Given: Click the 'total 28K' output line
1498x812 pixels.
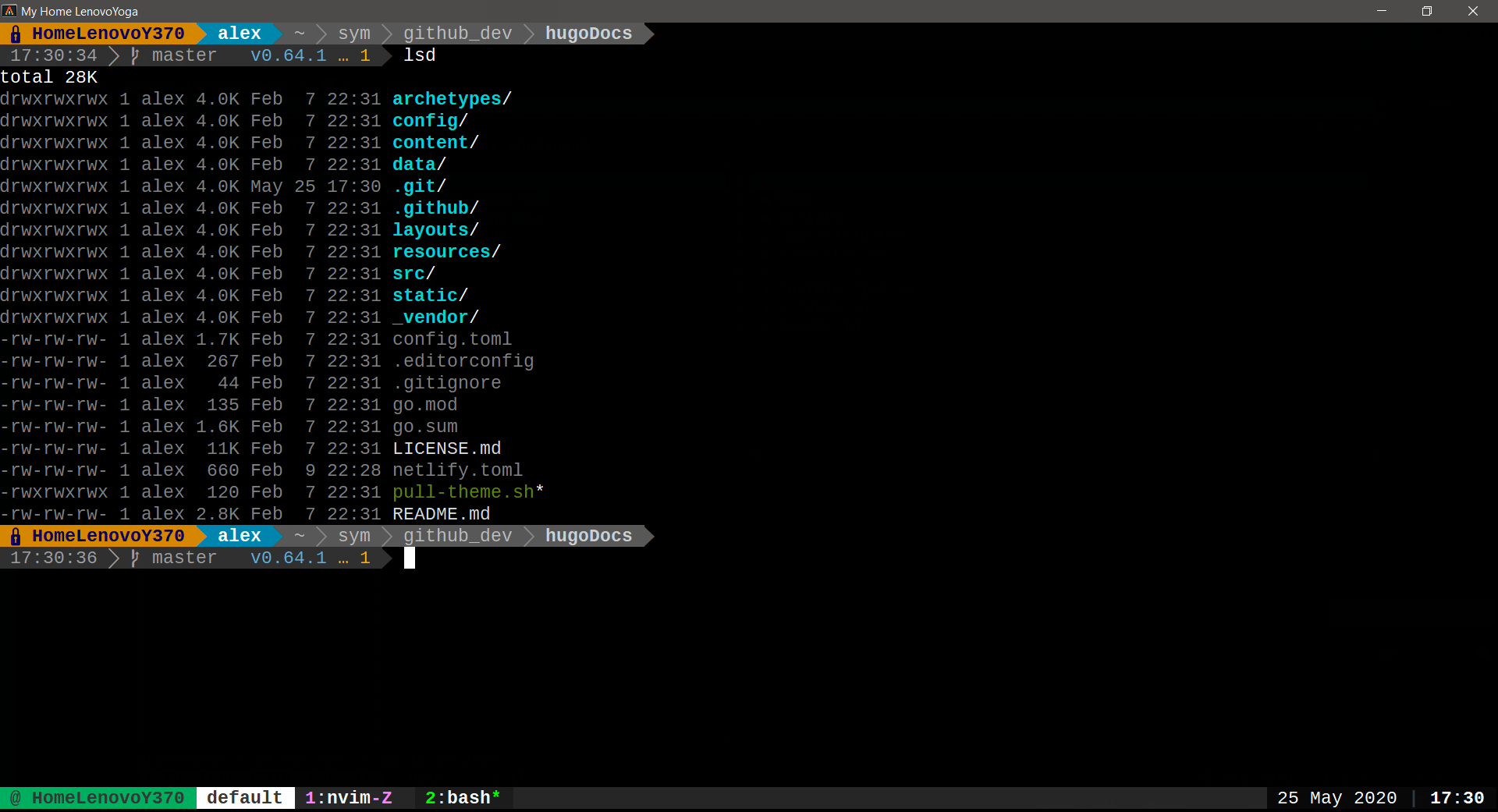Looking at the screenshot, I should 49,77.
